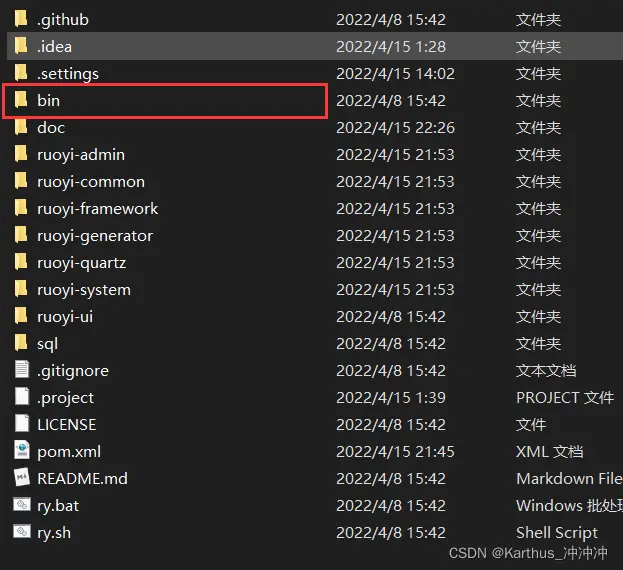This screenshot has height=570, width=623.
Task: Click the ruoyi-framework folder name
Action: [x=98, y=208]
